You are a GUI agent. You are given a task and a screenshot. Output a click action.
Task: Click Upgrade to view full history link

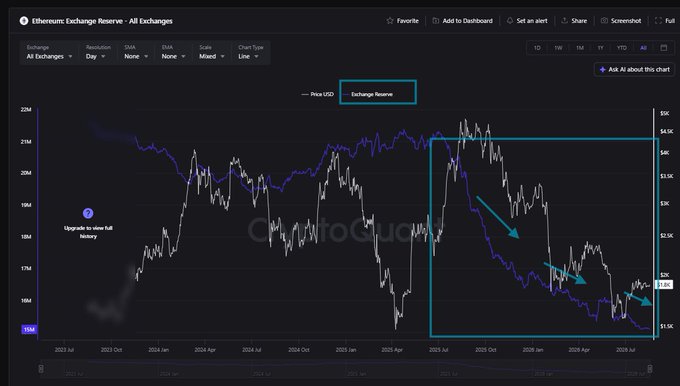click(x=88, y=232)
